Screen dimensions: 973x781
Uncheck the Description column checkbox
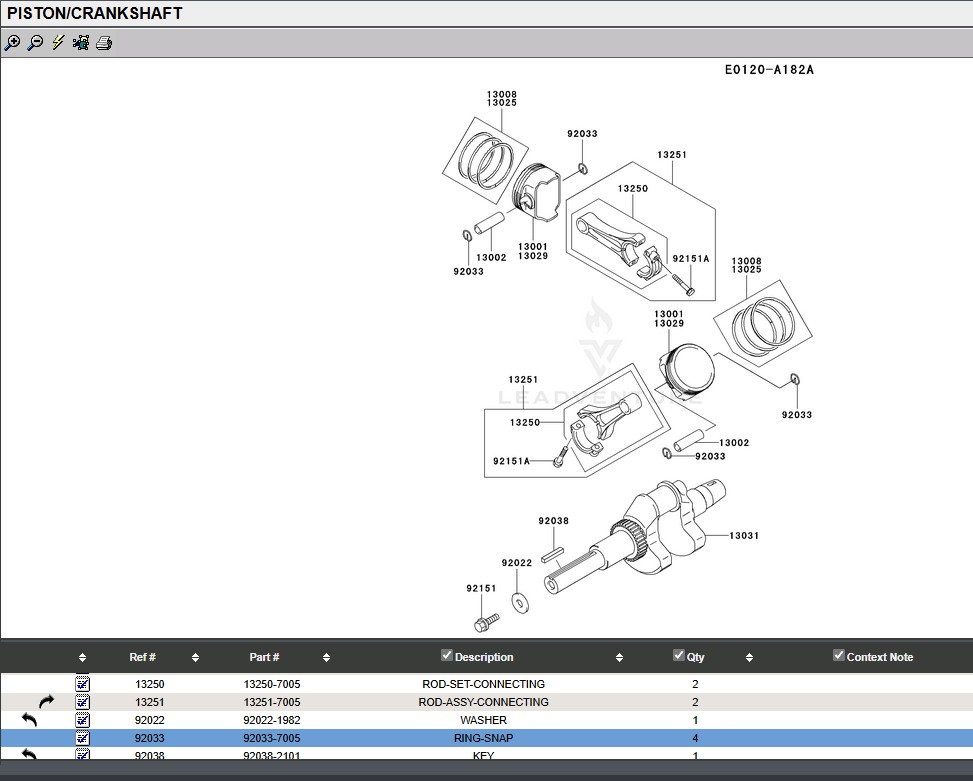(447, 656)
